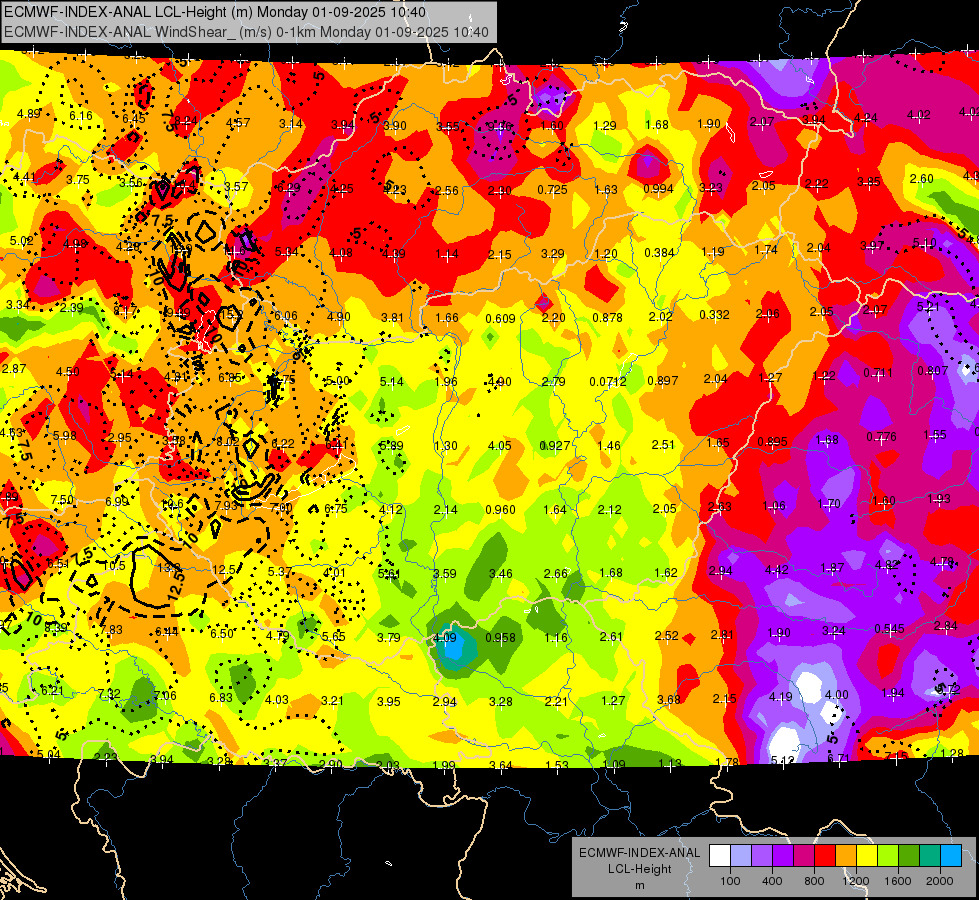Click the wind shear value 0.960
Viewport: 979px width, 900px height.
[x=501, y=510]
